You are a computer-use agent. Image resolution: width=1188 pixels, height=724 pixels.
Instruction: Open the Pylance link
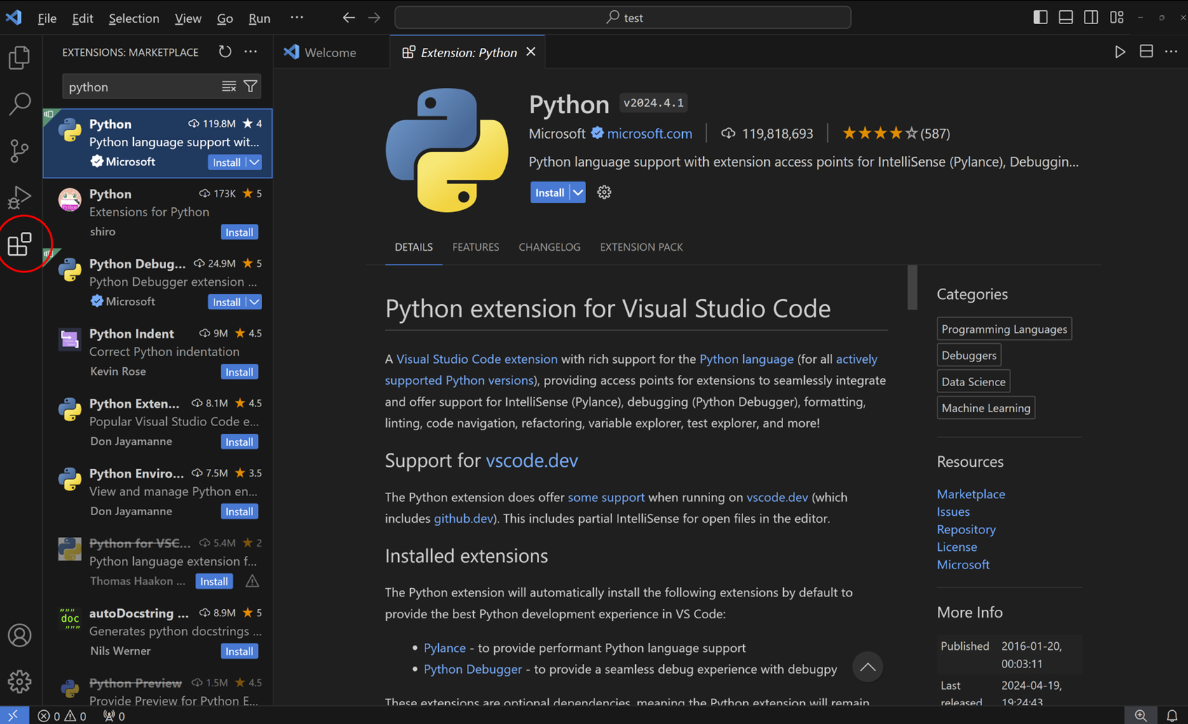tap(445, 648)
